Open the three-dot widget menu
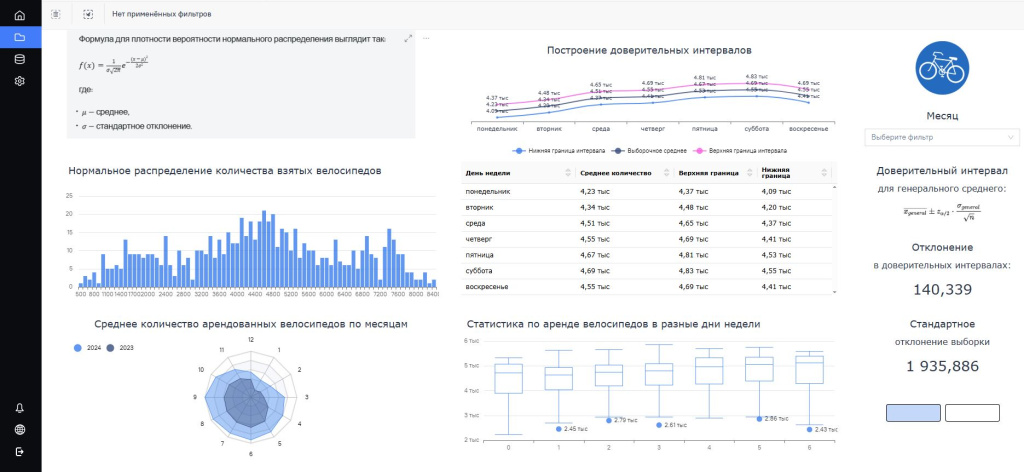 click(x=426, y=39)
